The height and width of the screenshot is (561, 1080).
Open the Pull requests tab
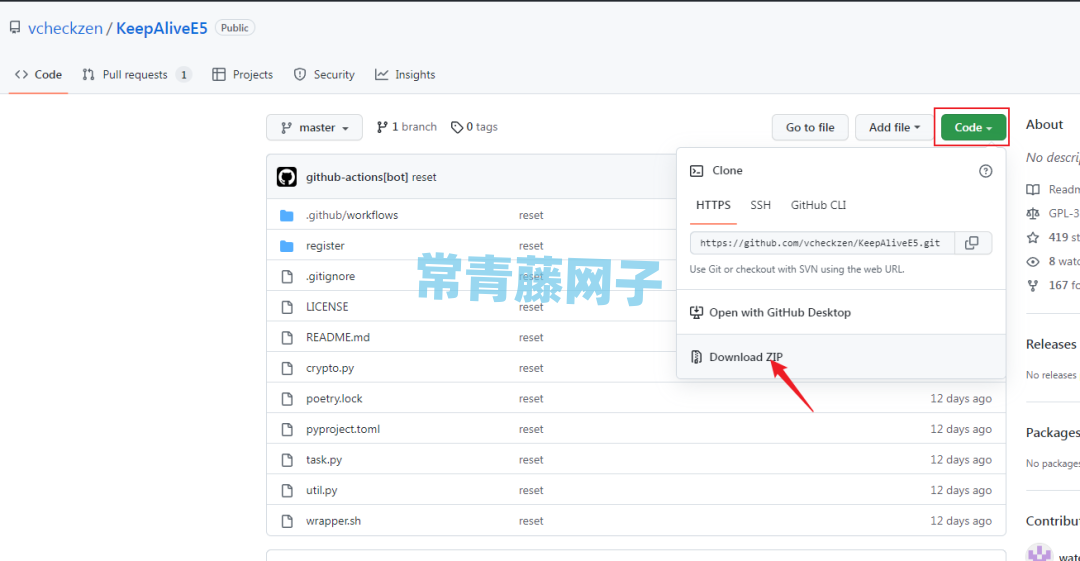[x=136, y=74]
